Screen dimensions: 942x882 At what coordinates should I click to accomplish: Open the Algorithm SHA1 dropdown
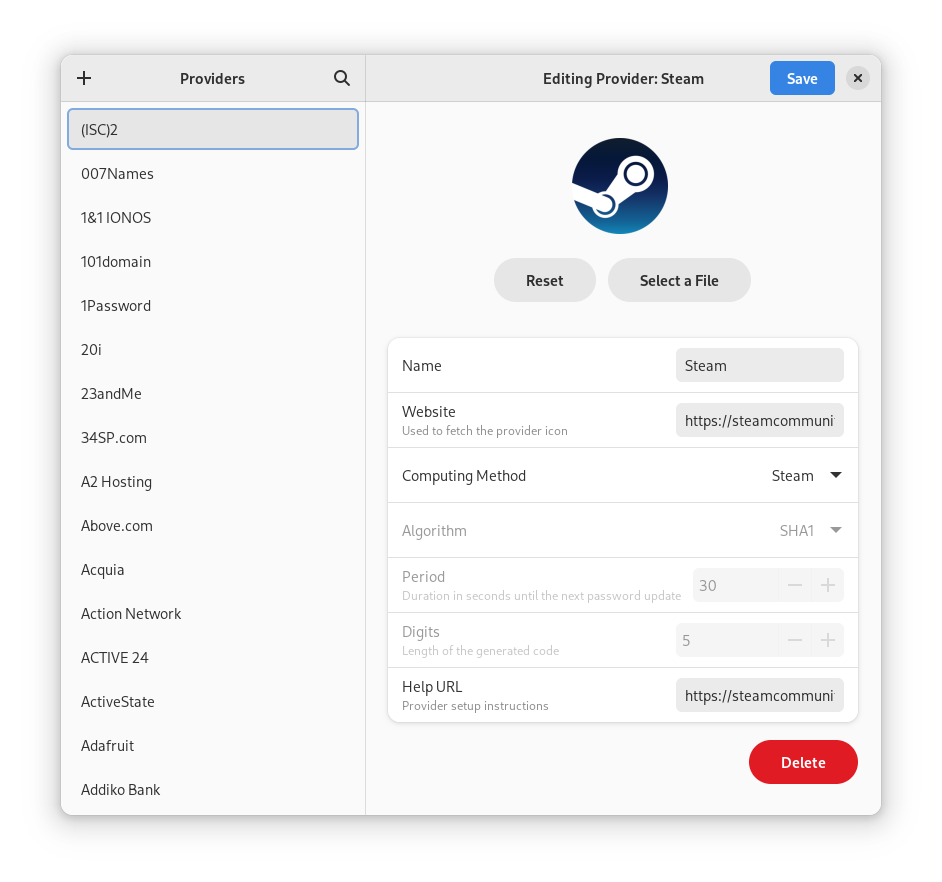coord(810,531)
